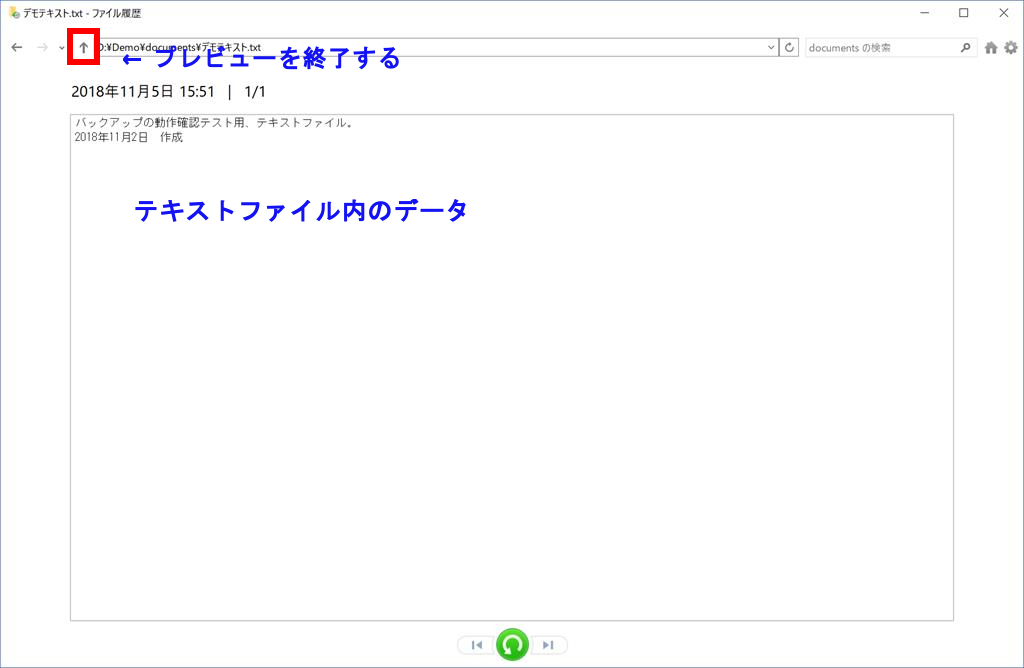Click the forward navigation arrow
Screen dimensions: 1024x668
[x=42, y=47]
